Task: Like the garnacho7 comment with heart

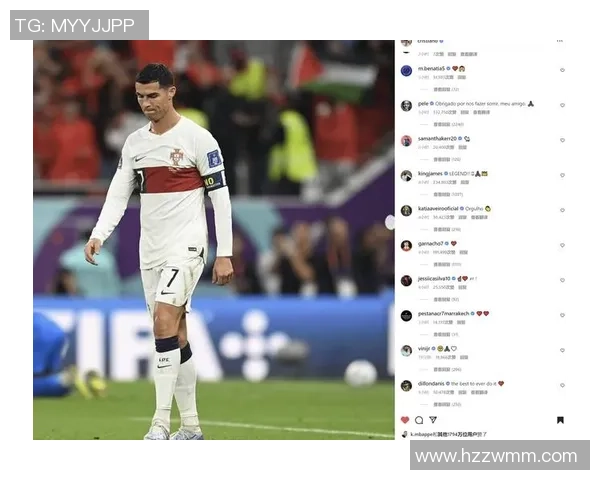Action: 562,245
